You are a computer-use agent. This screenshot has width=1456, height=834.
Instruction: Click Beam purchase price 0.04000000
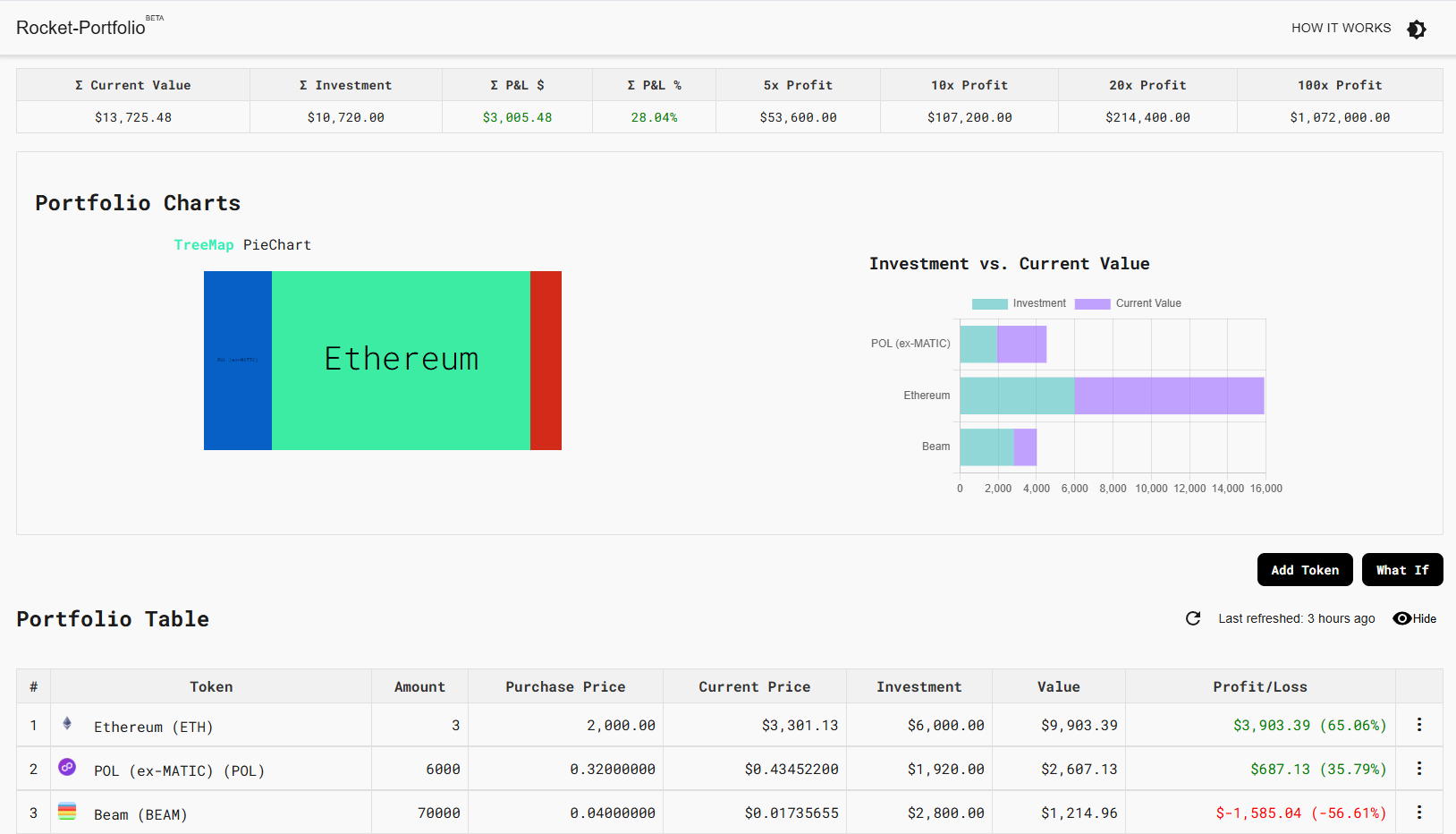pos(613,813)
